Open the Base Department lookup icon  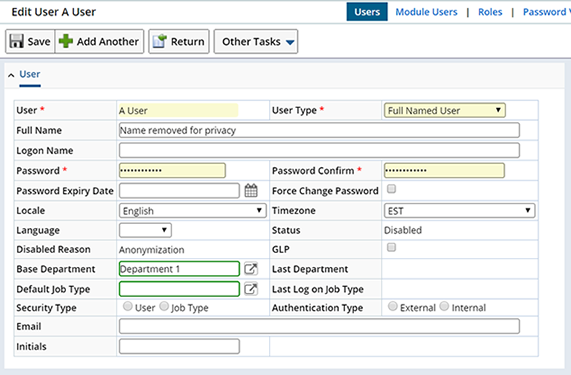point(251,269)
